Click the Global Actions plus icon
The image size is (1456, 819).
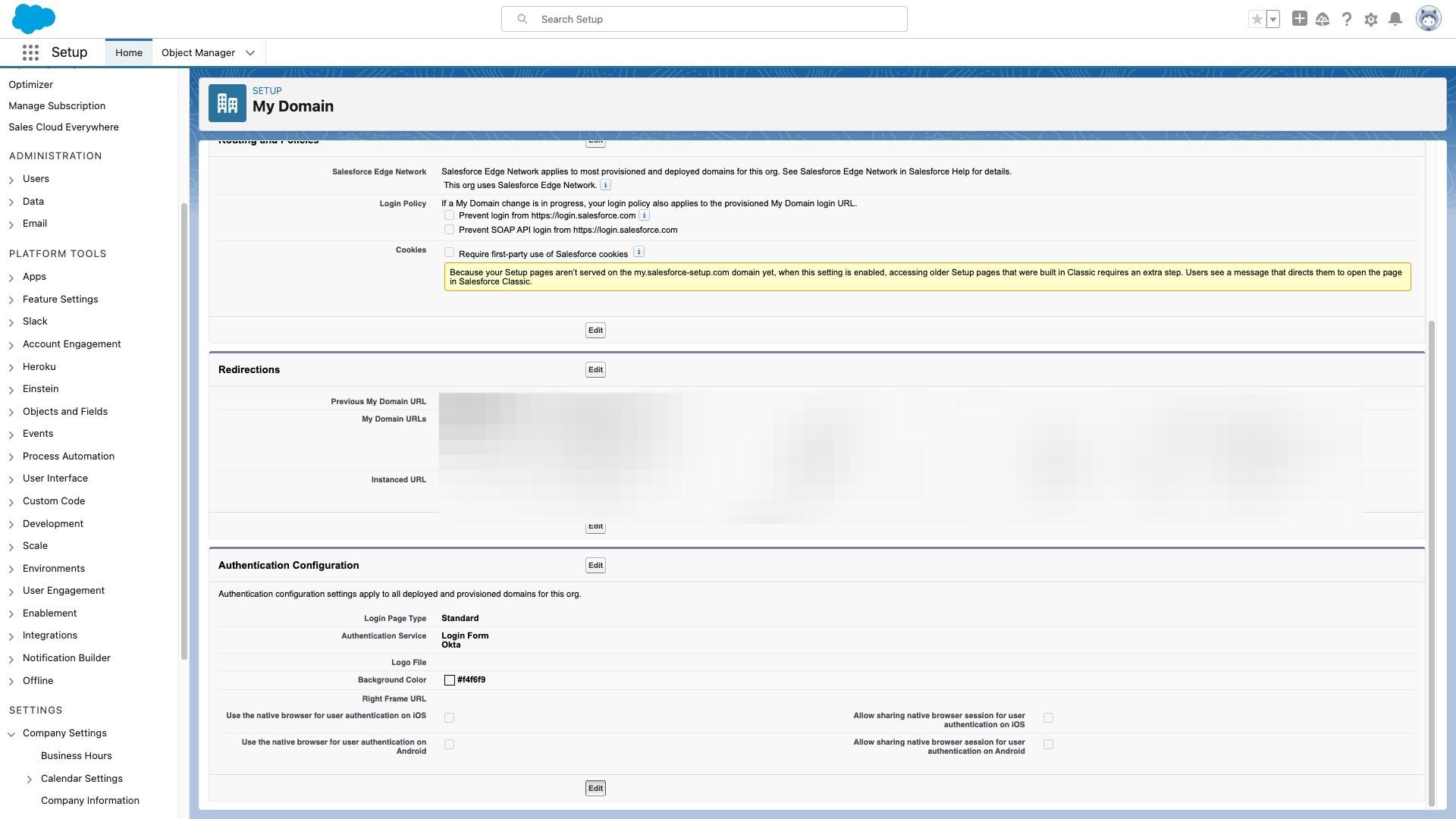click(x=1299, y=19)
